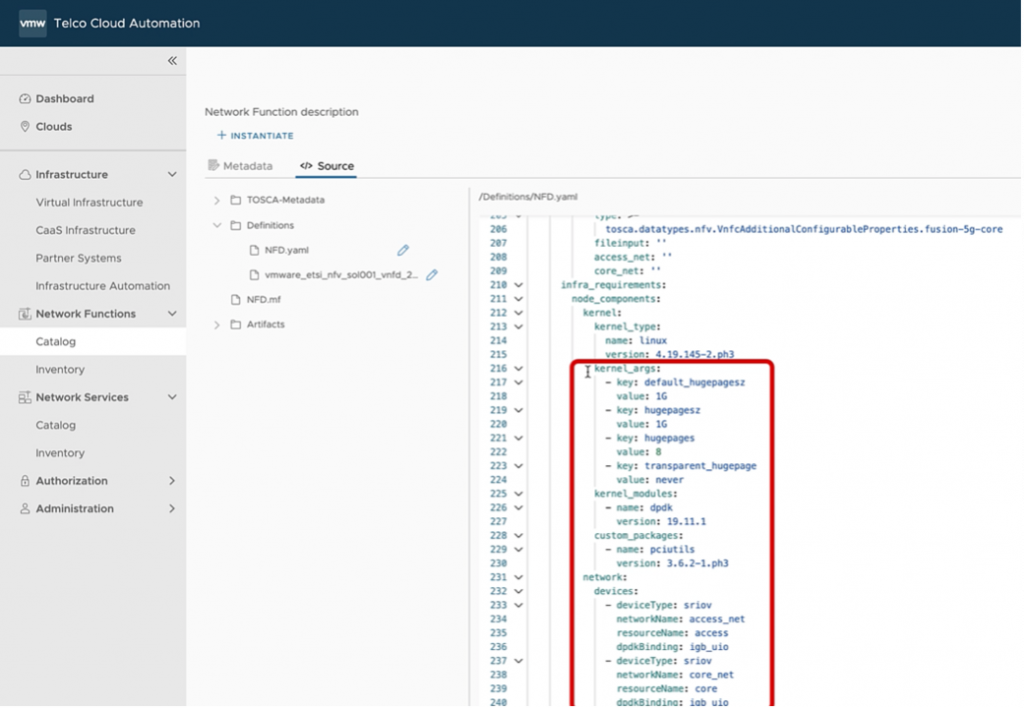Click the edit pencil next to NFD.yaml
1024x709 pixels.
[403, 250]
